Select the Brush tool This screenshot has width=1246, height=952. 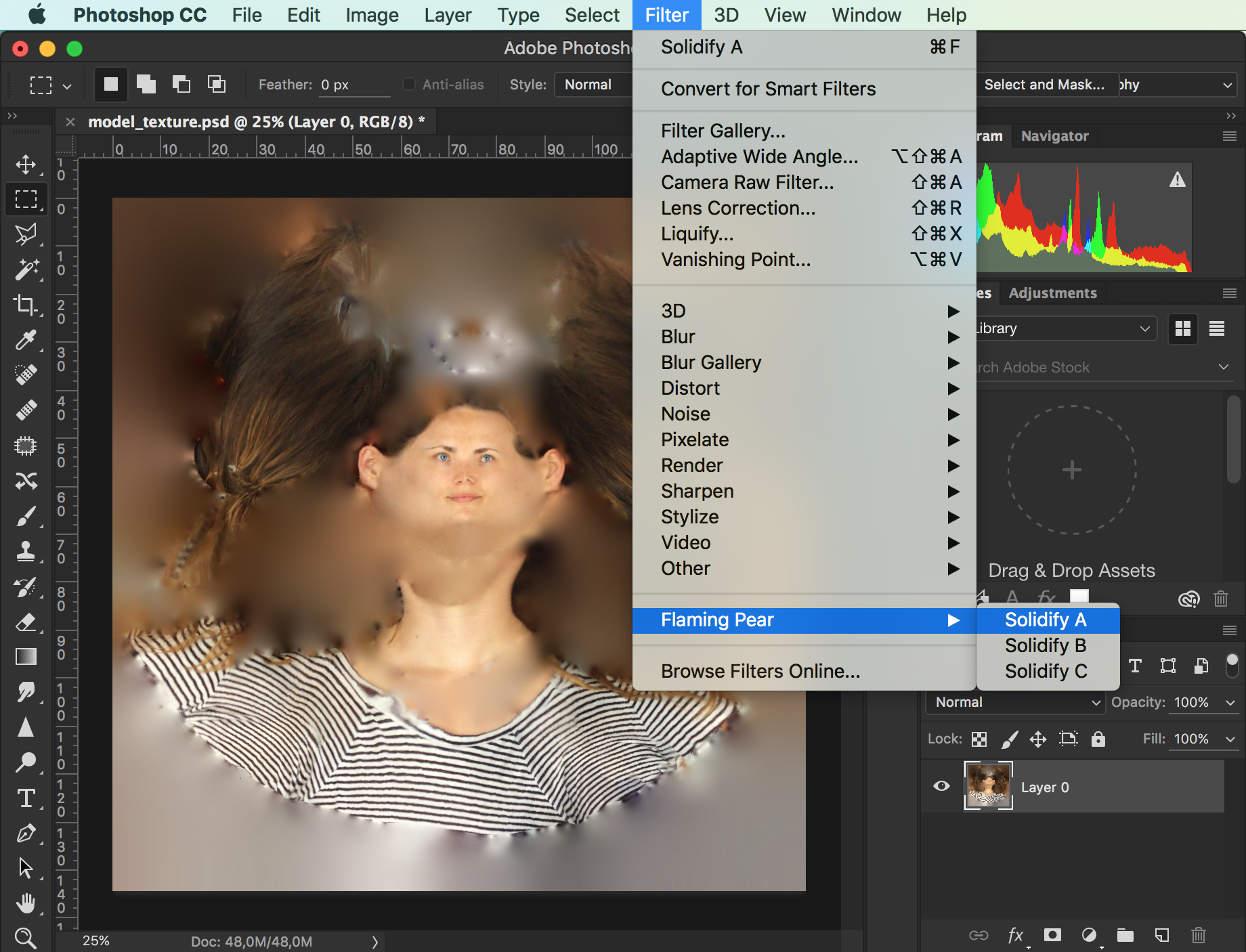[x=26, y=516]
